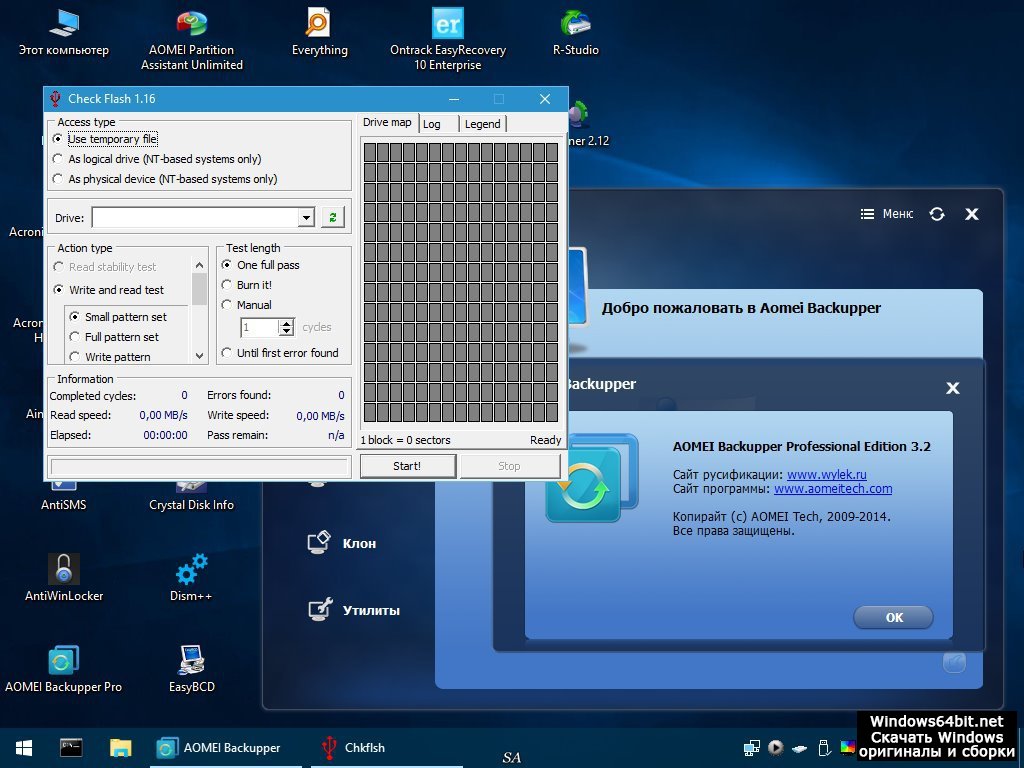Click refresh icon in Aomei Backupper header
This screenshot has width=1024, height=768.
(x=937, y=214)
